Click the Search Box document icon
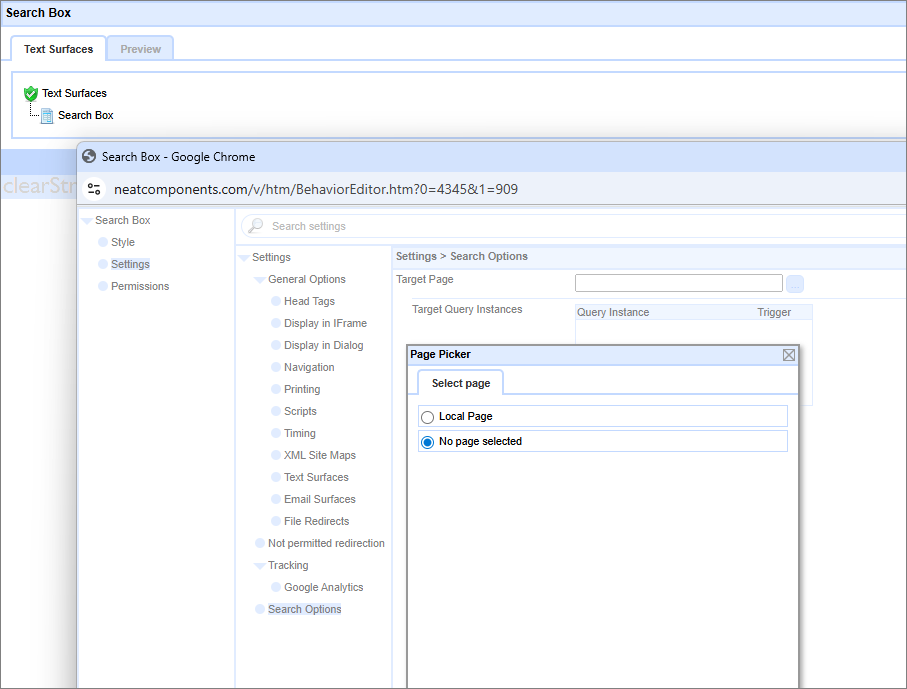Image resolution: width=907 pixels, height=689 pixels. coord(47,116)
